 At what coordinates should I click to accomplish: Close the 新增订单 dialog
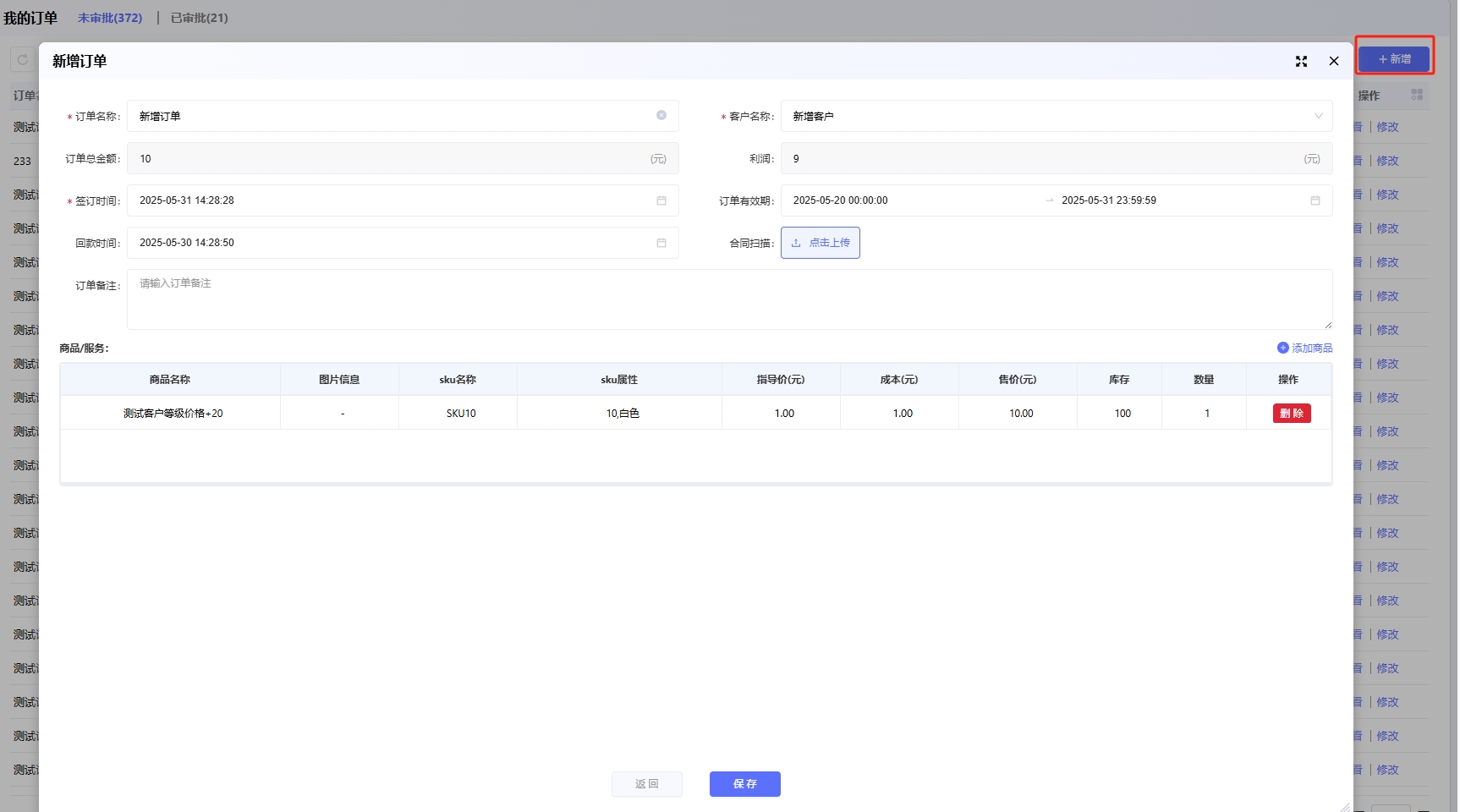[x=1334, y=62]
